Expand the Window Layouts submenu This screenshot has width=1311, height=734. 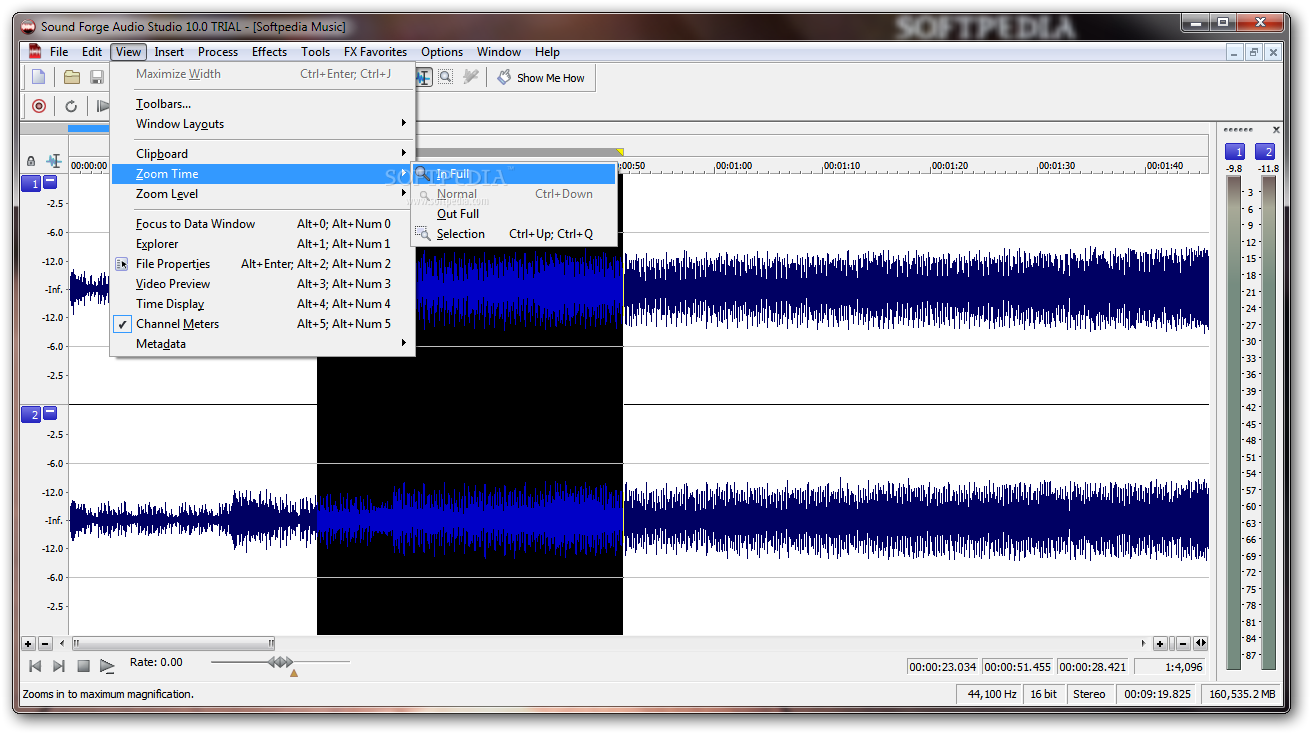(262, 124)
